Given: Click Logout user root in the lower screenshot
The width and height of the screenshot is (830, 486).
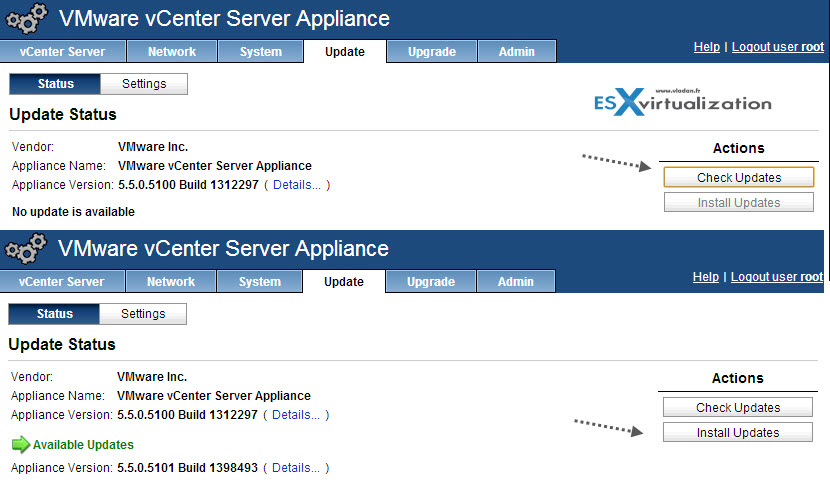Looking at the screenshot, I should coord(777,276).
